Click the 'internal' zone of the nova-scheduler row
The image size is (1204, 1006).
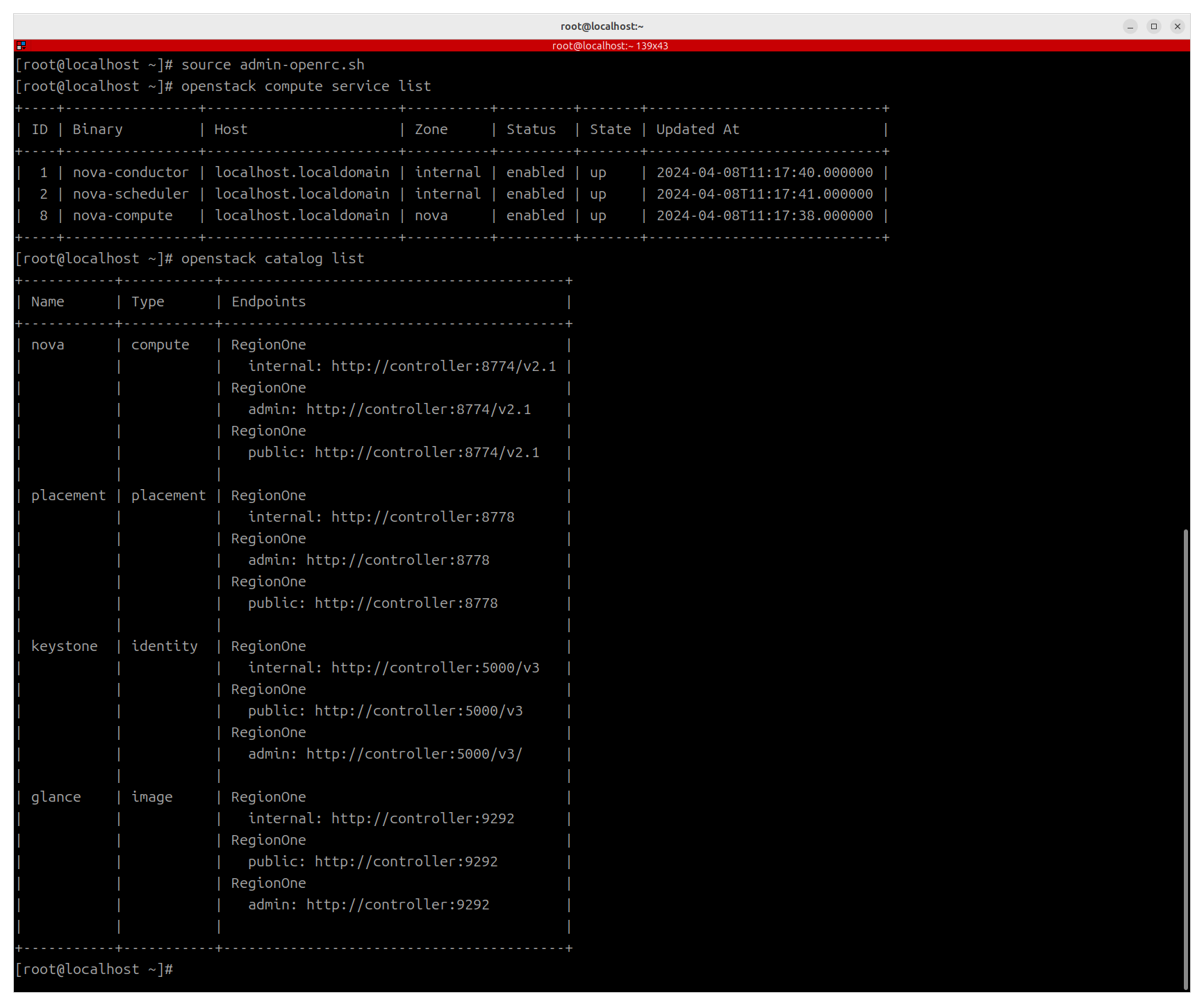click(x=448, y=194)
